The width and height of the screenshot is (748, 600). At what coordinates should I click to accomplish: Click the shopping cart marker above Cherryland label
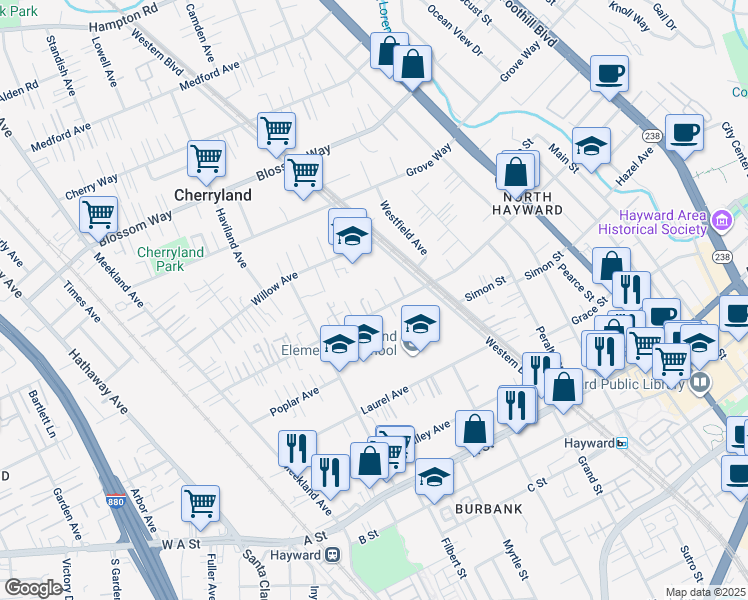(206, 158)
